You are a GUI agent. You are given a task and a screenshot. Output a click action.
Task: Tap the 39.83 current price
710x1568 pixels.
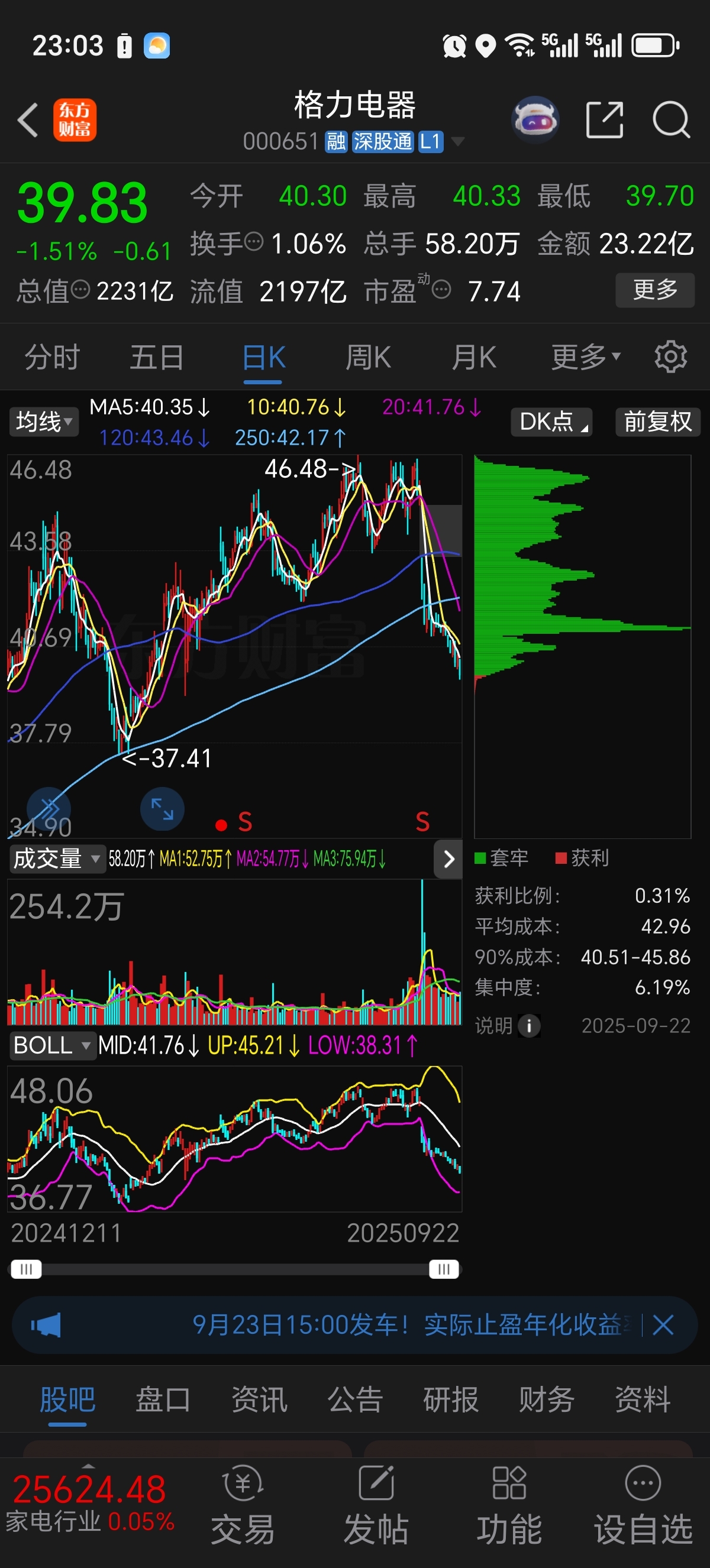[x=82, y=202]
